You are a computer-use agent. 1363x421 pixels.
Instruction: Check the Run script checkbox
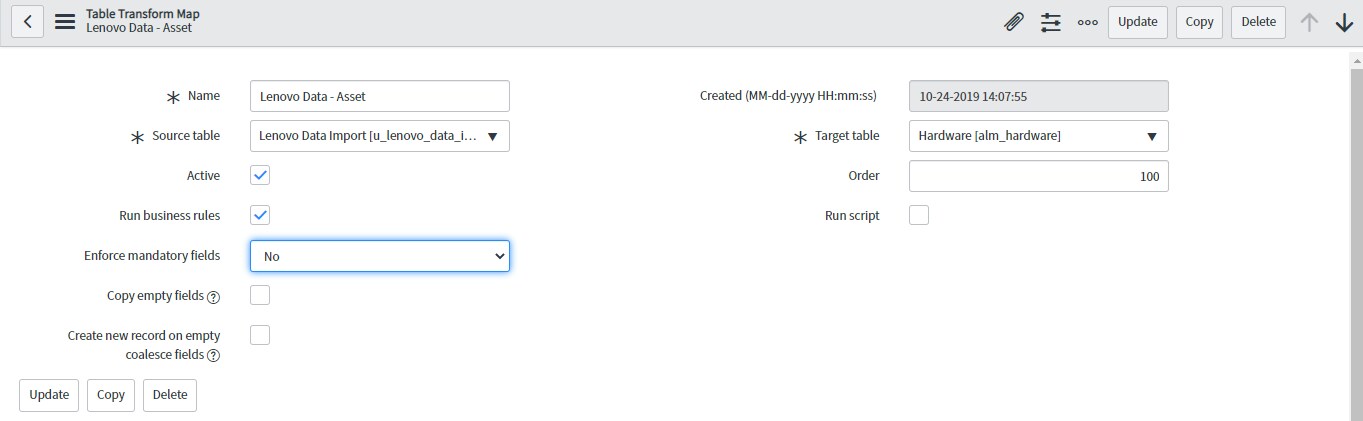tap(919, 215)
